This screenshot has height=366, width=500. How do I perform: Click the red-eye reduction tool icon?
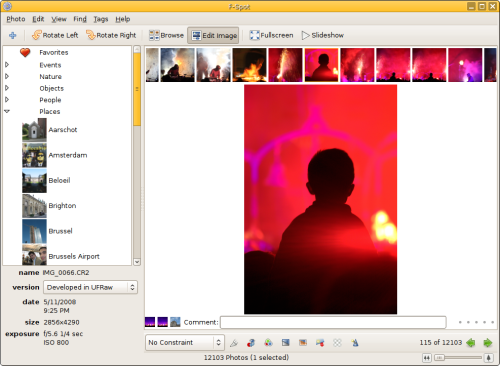251,343
